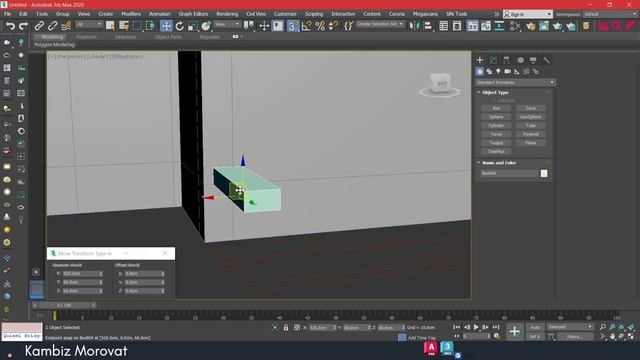Image resolution: width=640 pixels, height=360 pixels.
Task: Click the Cylinder primitive button
Action: tap(496, 125)
